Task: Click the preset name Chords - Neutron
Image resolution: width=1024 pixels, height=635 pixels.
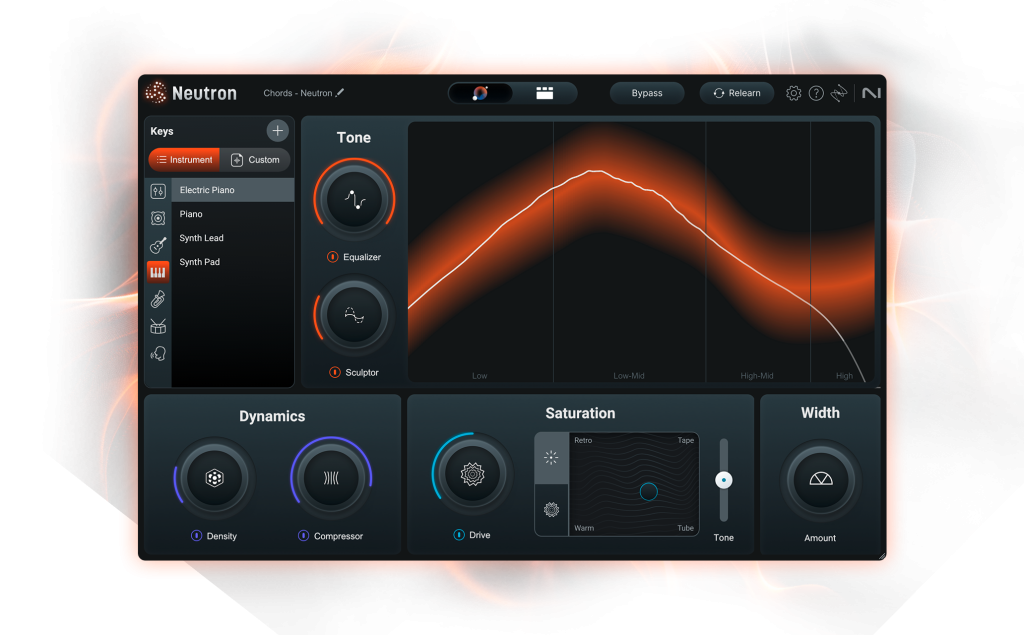Action: 298,93
